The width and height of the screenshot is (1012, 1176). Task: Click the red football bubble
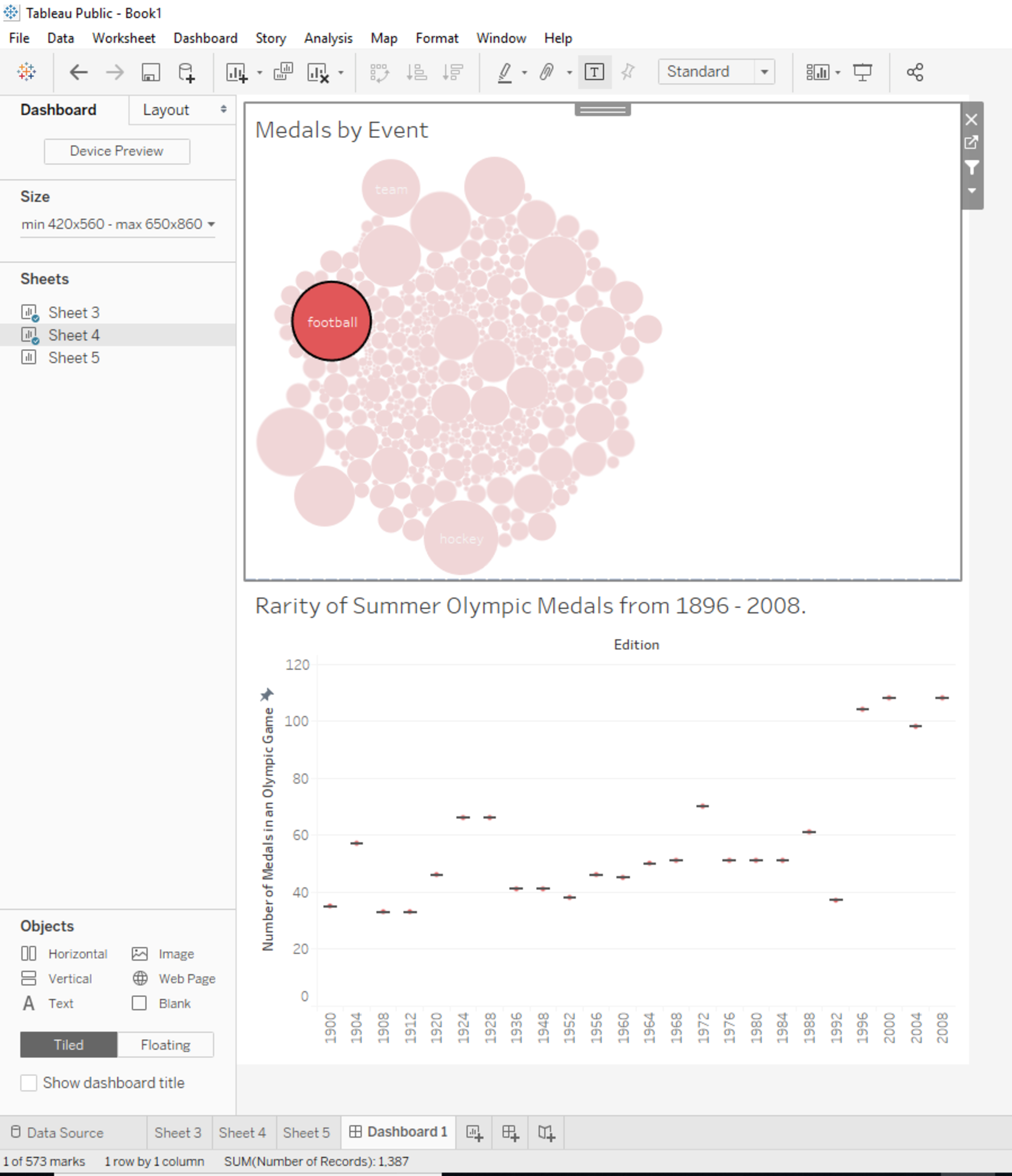[x=331, y=322]
